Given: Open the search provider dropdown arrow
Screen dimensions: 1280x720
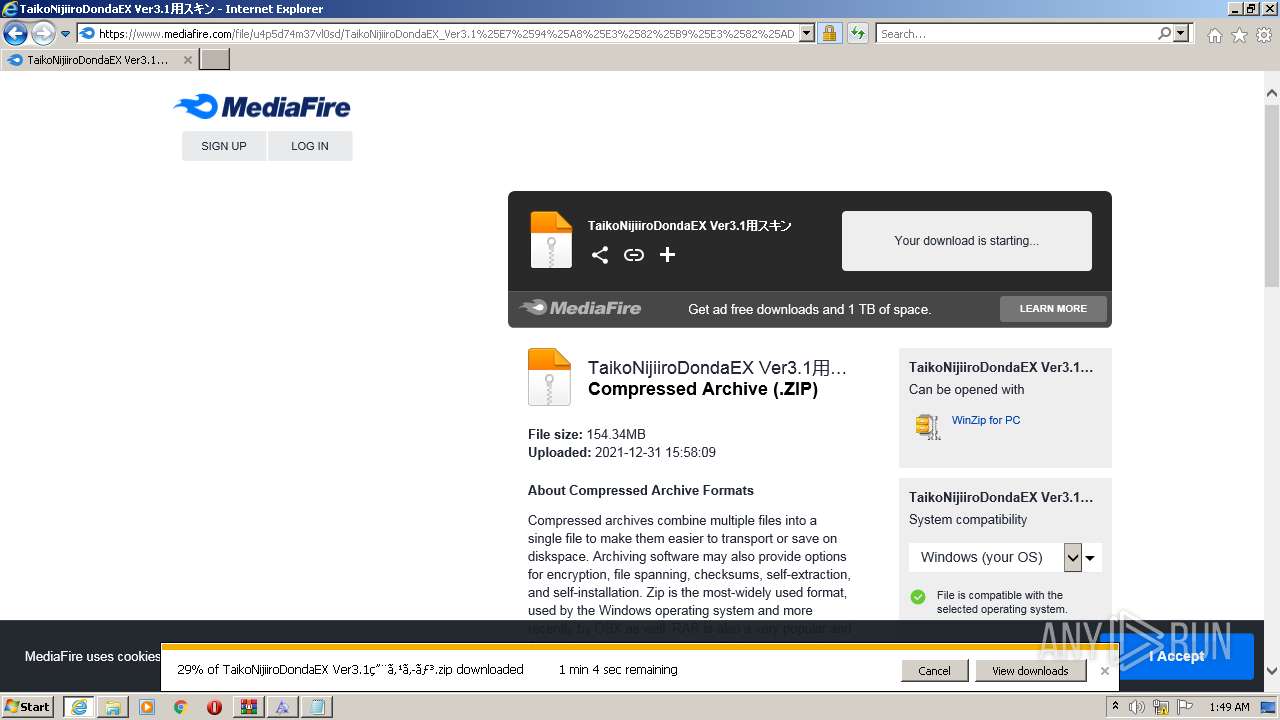Looking at the screenshot, I should pyautogui.click(x=1182, y=33).
